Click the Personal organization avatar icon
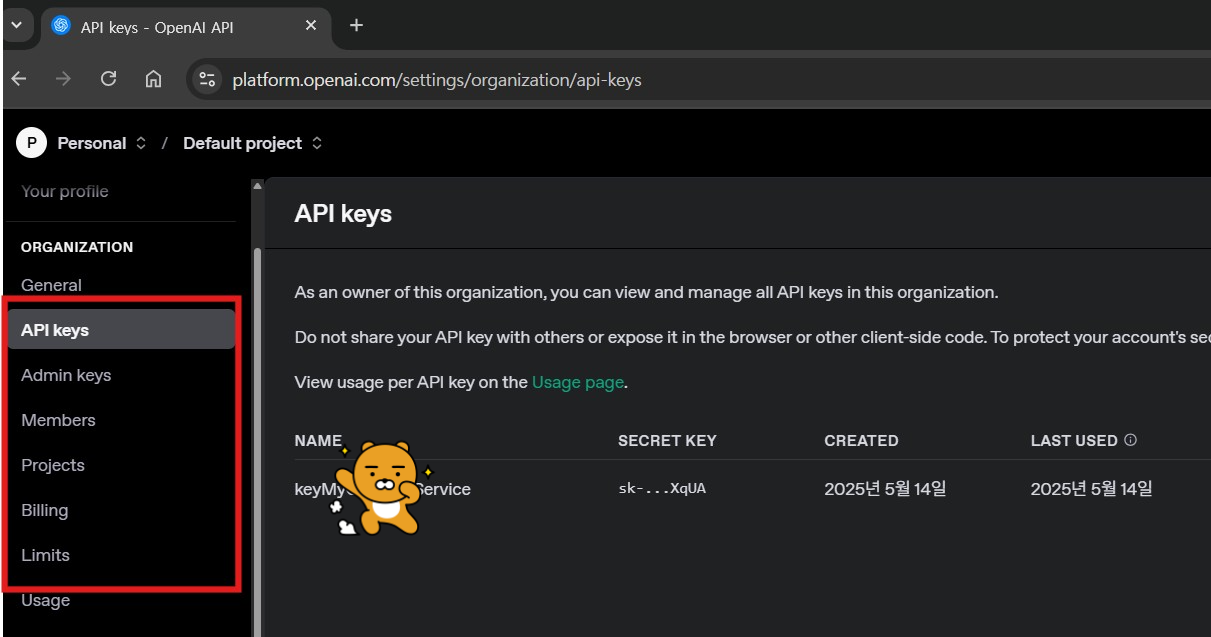Viewport: 1211px width, 637px height. click(32, 143)
